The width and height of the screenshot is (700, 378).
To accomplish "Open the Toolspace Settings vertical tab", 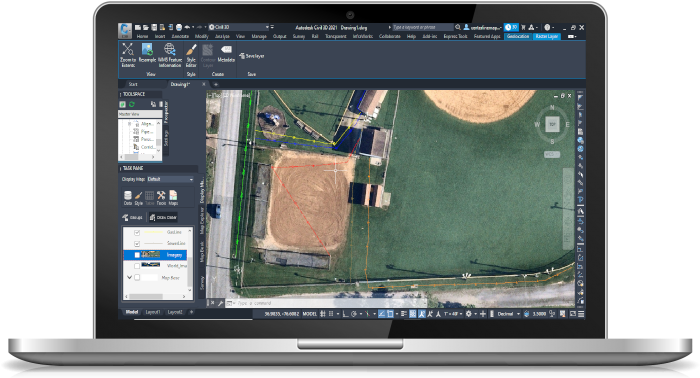I will coord(166,138).
